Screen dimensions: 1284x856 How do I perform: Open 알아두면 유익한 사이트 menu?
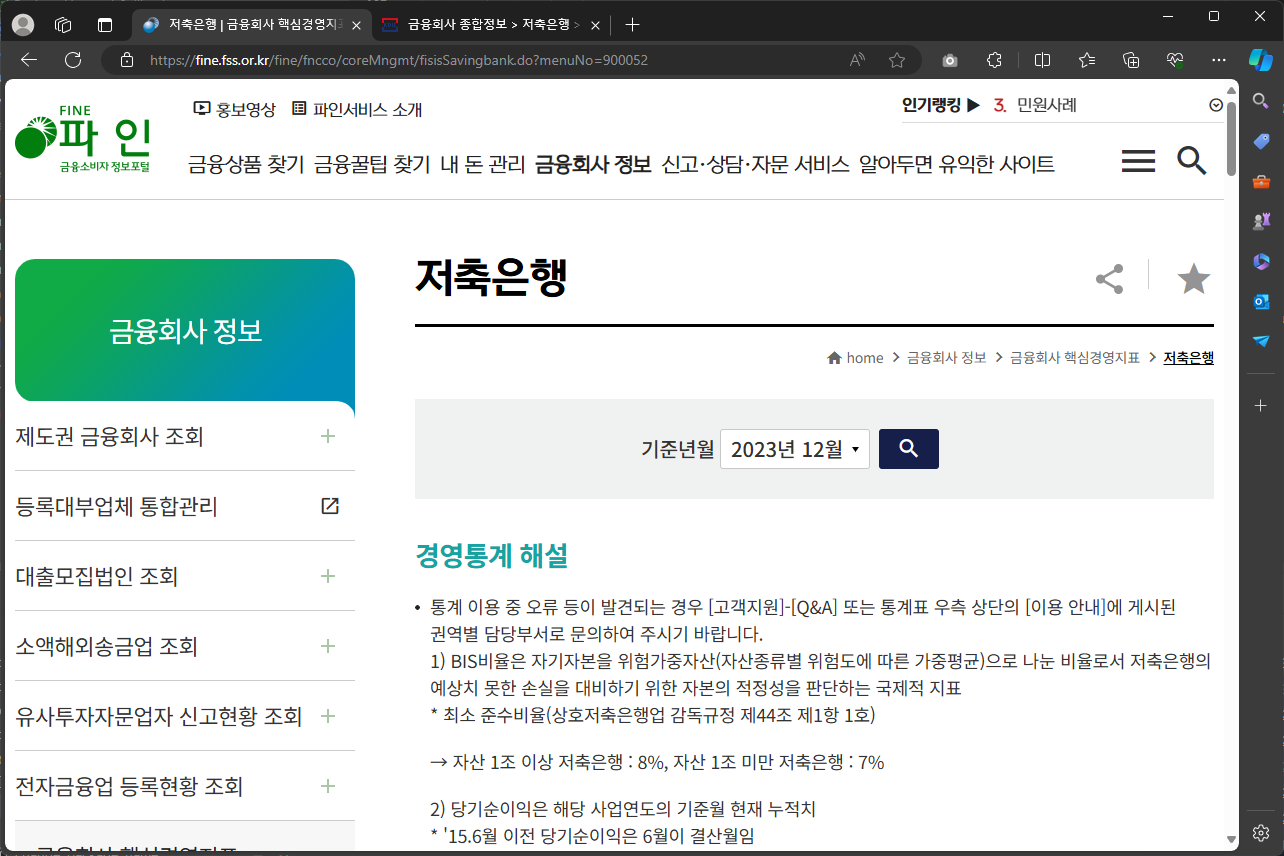[957, 164]
